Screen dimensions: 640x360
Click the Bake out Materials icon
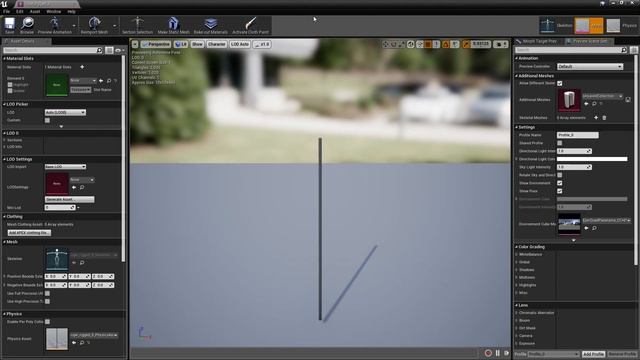click(x=211, y=25)
